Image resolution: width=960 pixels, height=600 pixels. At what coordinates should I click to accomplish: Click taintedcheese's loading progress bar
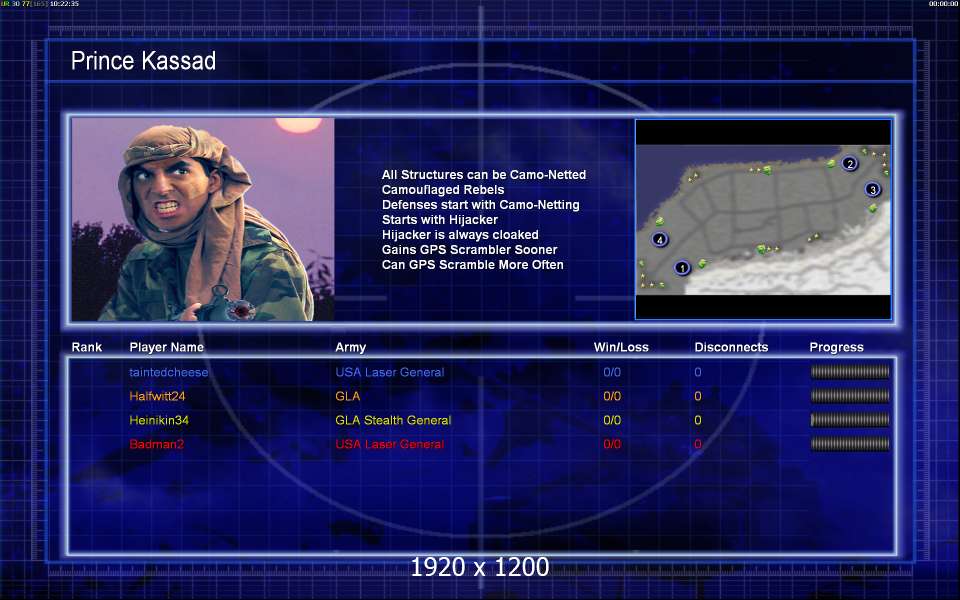click(850, 372)
